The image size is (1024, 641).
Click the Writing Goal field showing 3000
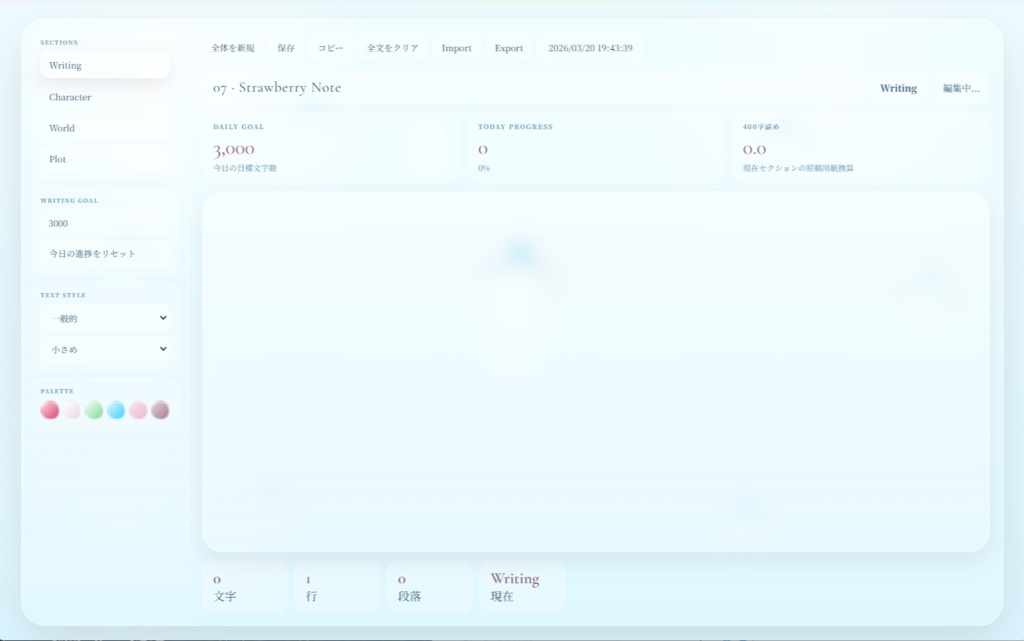[x=105, y=223]
